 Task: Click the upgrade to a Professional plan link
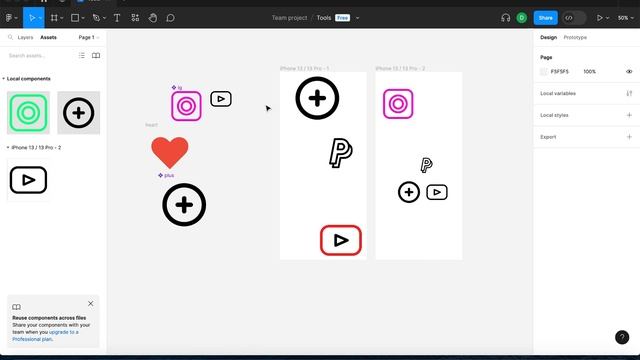[x=45, y=336]
